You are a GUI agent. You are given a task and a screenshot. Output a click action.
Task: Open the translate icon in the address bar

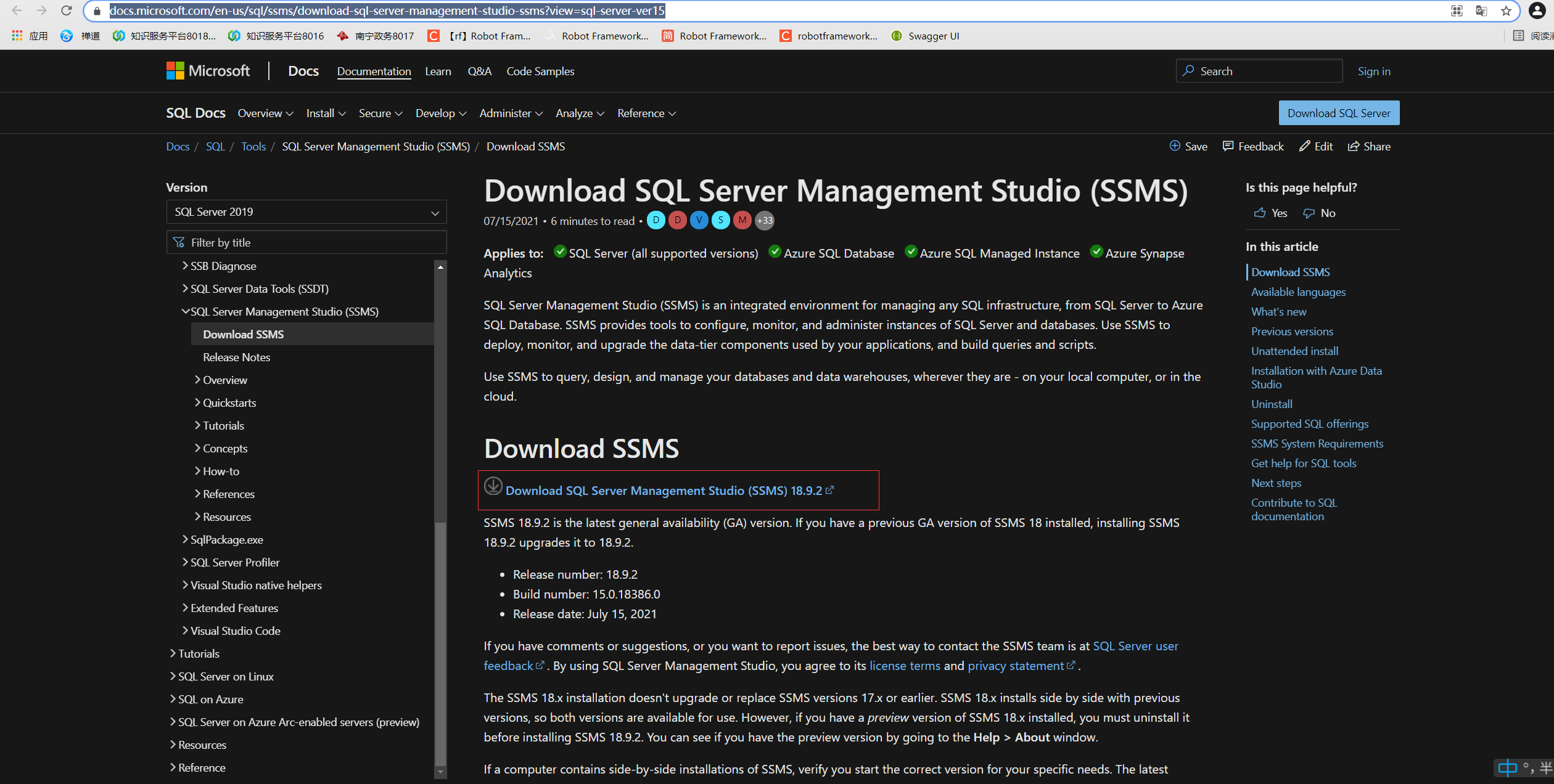click(1481, 10)
